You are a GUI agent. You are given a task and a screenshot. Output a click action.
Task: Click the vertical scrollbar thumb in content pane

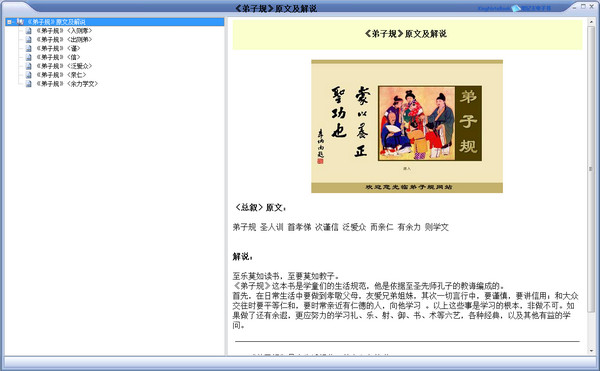click(591, 168)
